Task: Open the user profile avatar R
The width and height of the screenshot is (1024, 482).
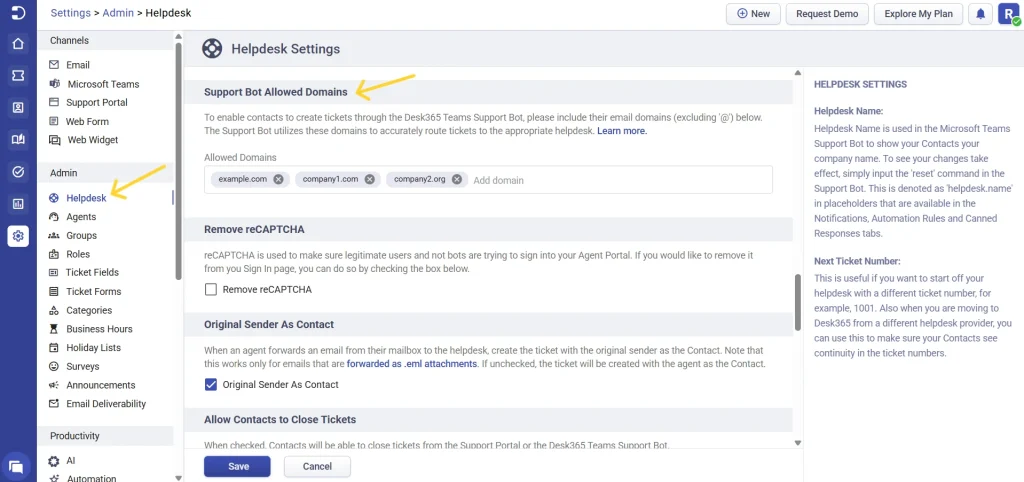Action: 1008,14
